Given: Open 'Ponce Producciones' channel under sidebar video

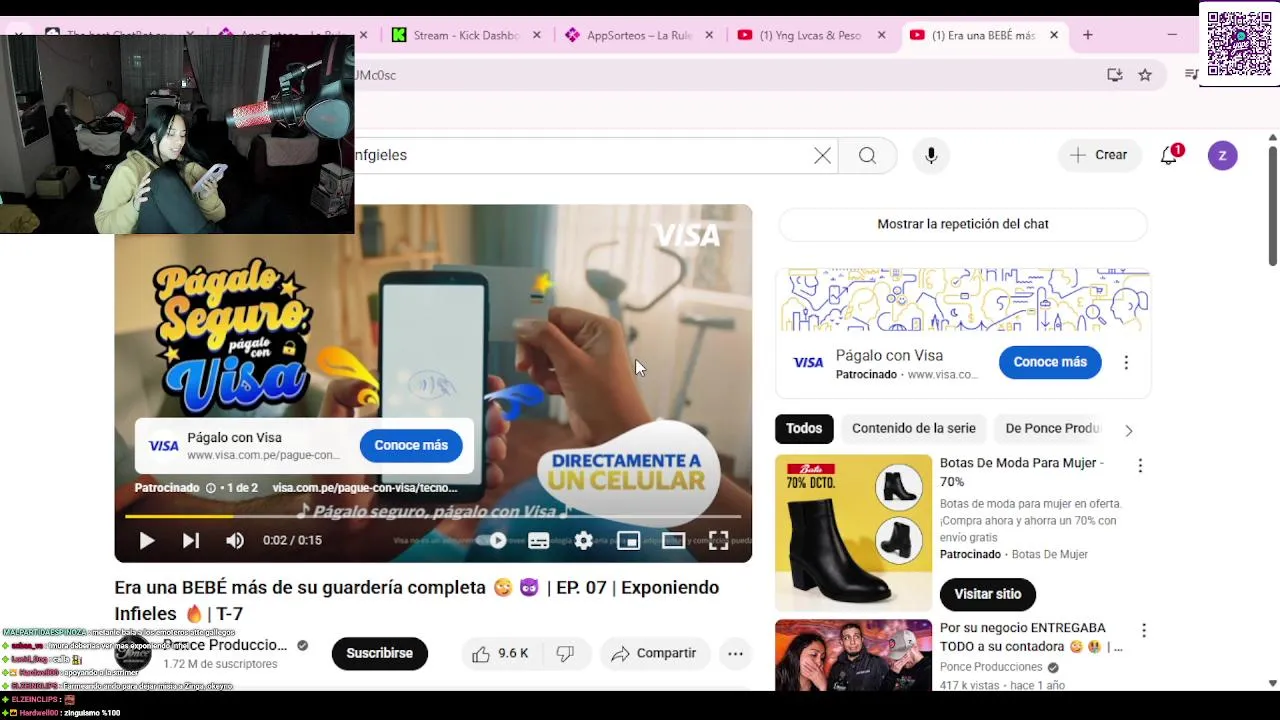Looking at the screenshot, I should click(x=991, y=667).
